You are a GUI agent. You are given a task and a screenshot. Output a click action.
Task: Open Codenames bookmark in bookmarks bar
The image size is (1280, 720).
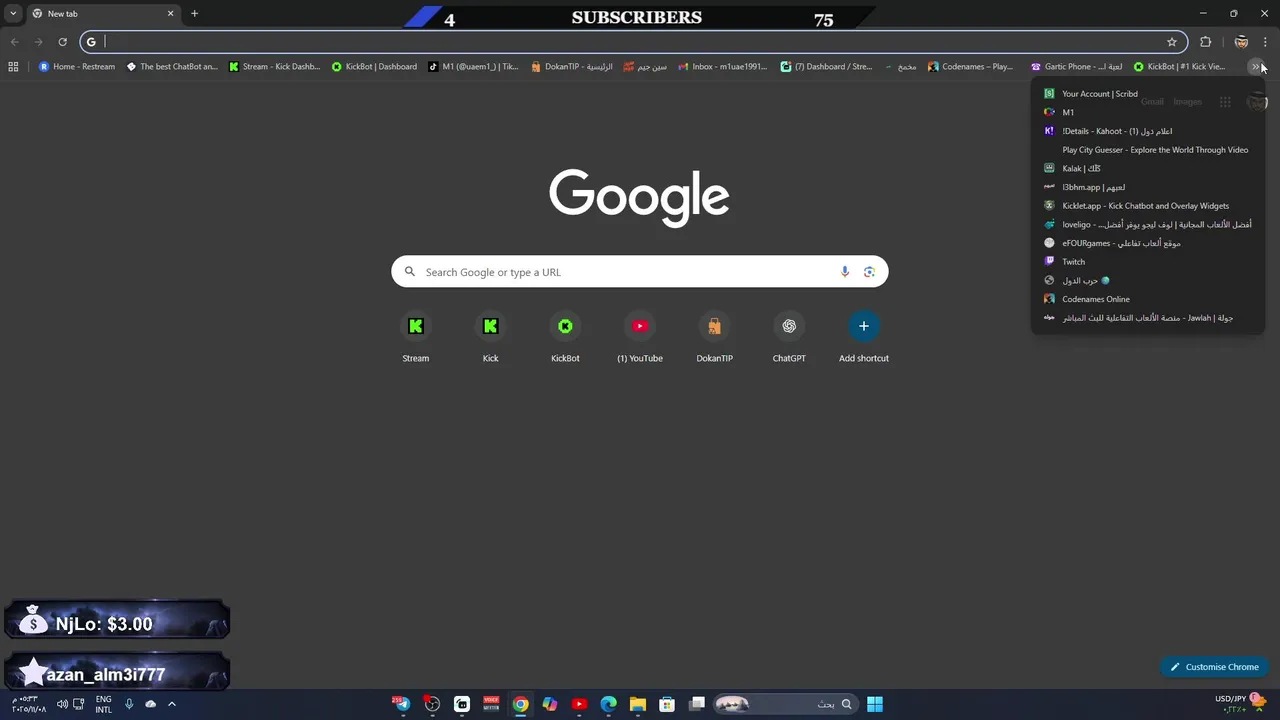(x=971, y=67)
